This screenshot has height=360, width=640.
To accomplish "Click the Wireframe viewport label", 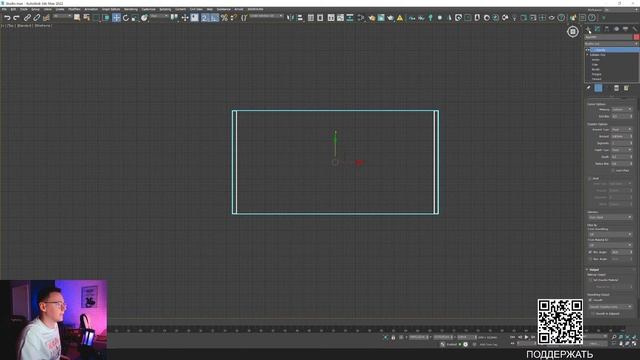I will pyautogui.click(x=42, y=26).
